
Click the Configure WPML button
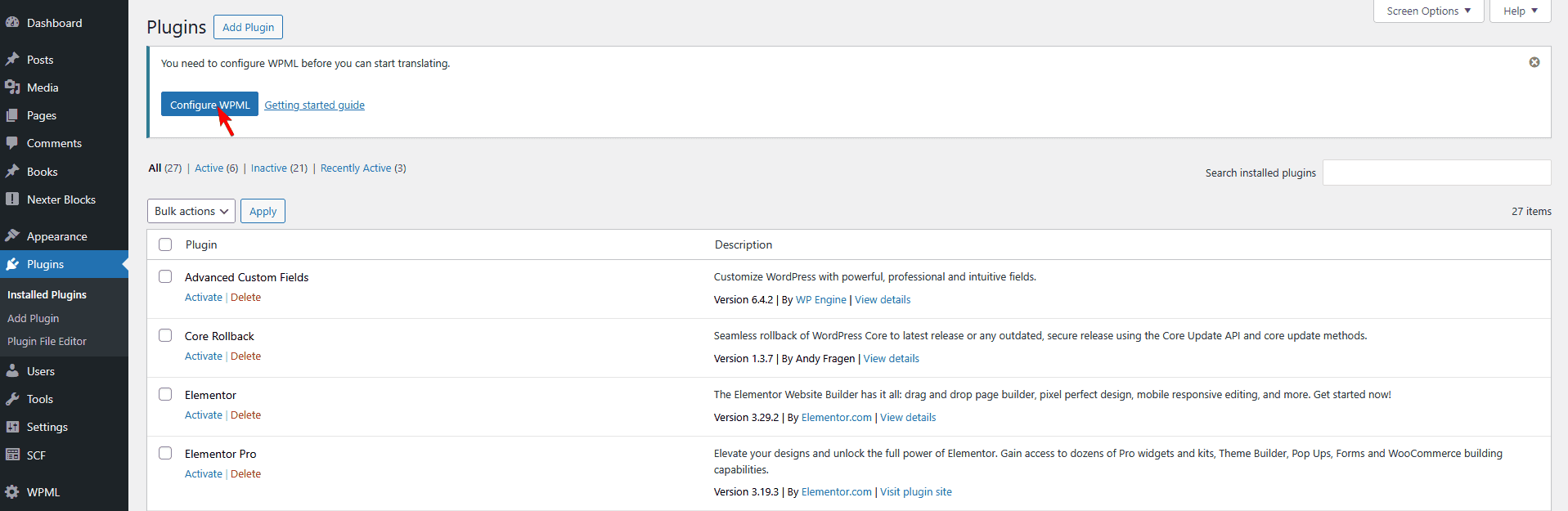tap(209, 104)
